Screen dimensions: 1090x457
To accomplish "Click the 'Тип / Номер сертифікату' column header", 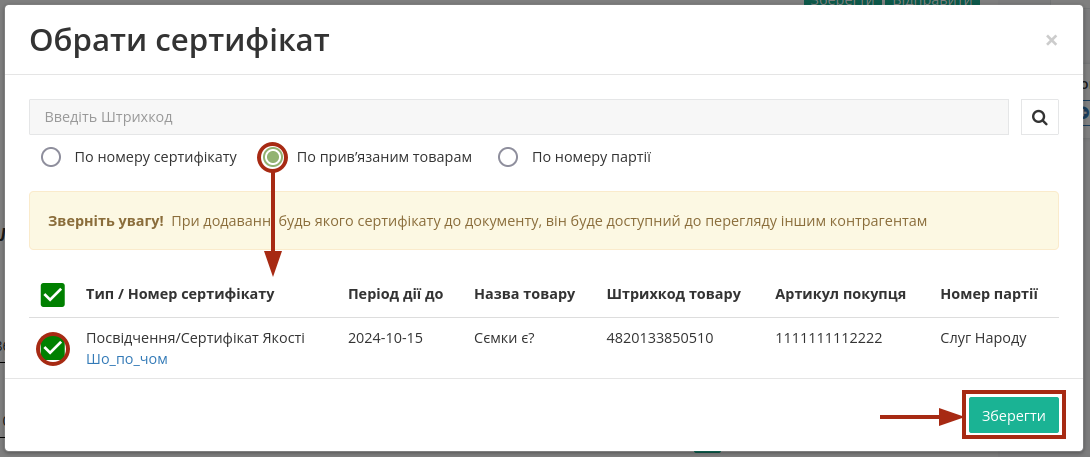I will (180, 294).
